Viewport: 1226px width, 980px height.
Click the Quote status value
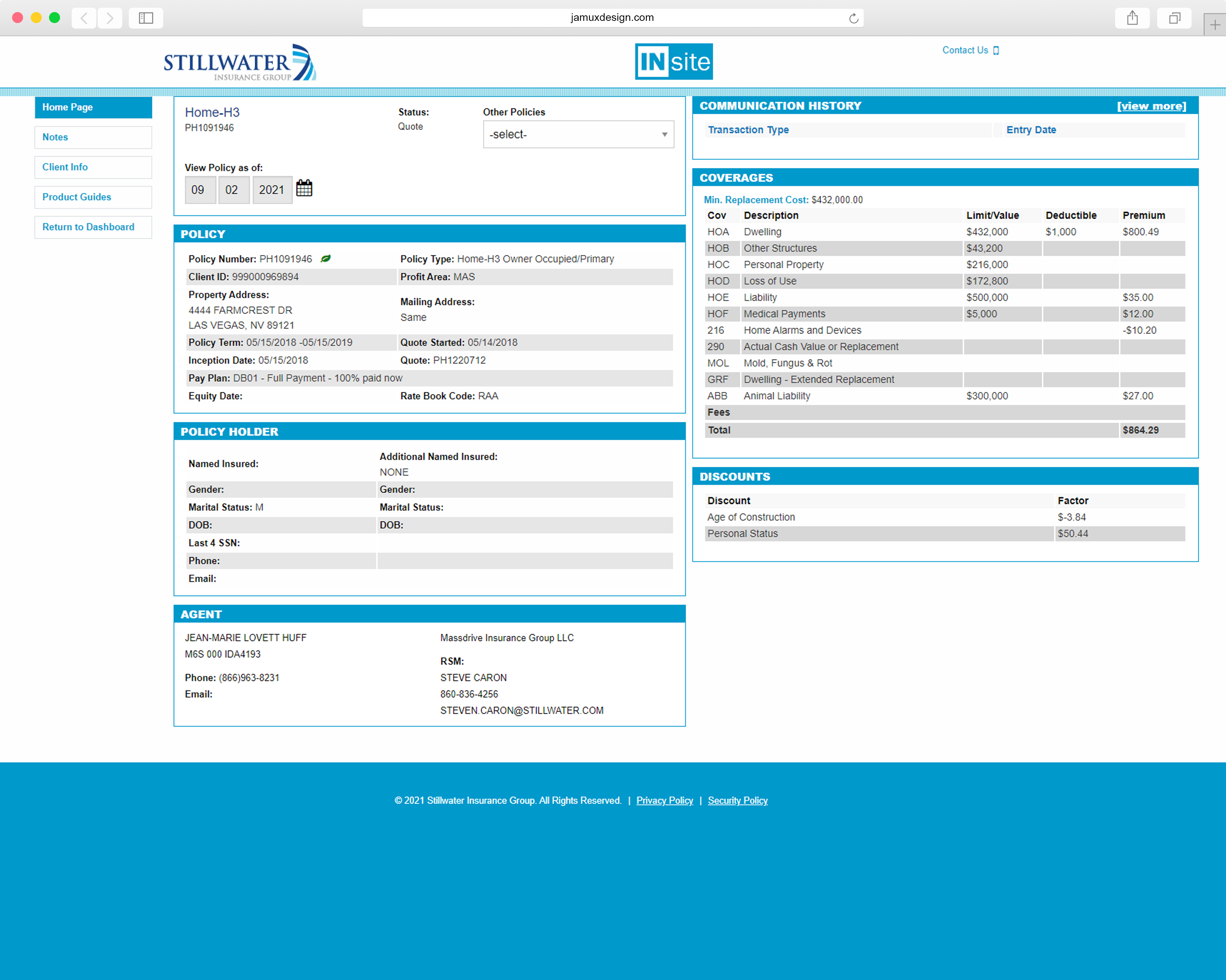point(410,127)
